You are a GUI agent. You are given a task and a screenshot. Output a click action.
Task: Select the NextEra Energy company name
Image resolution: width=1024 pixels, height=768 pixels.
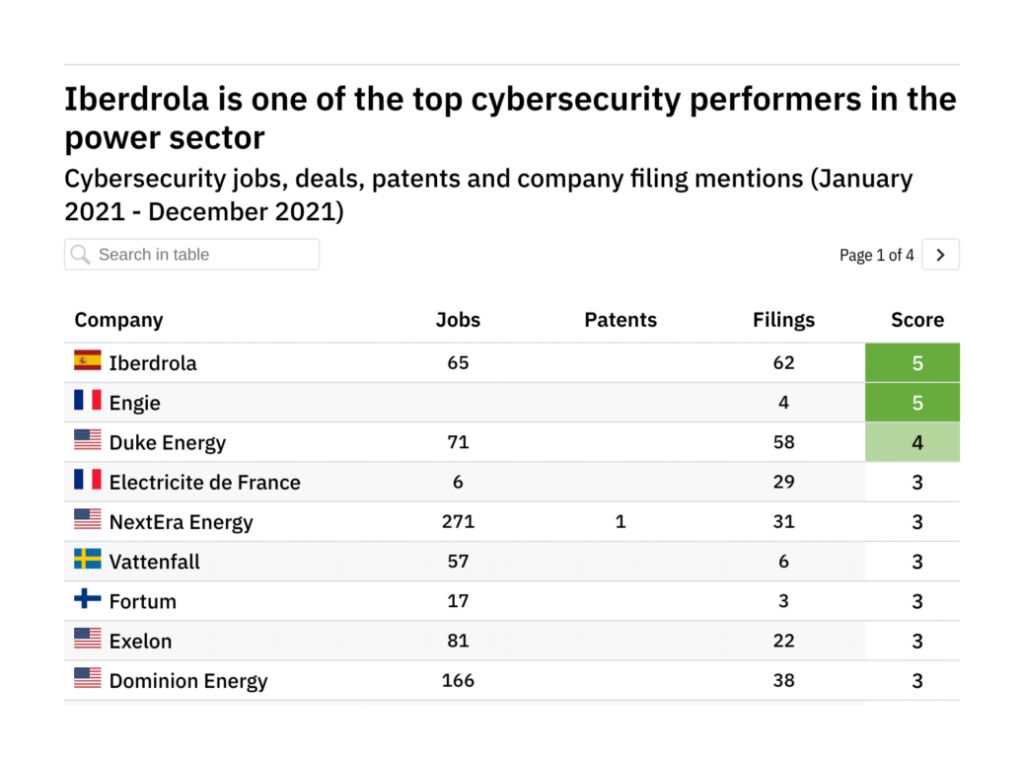pyautogui.click(x=181, y=522)
